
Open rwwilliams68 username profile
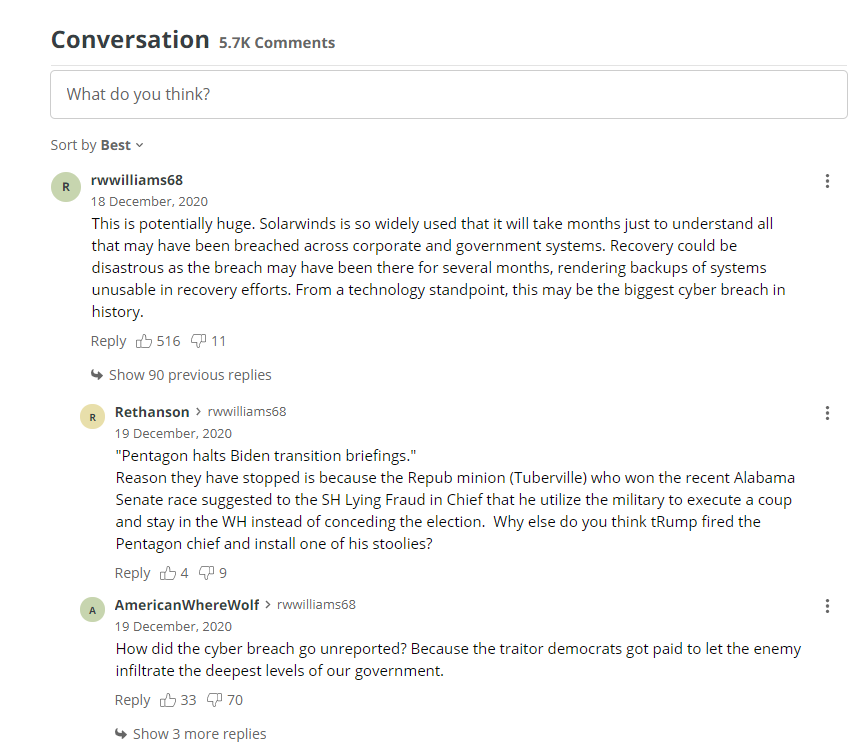click(137, 180)
